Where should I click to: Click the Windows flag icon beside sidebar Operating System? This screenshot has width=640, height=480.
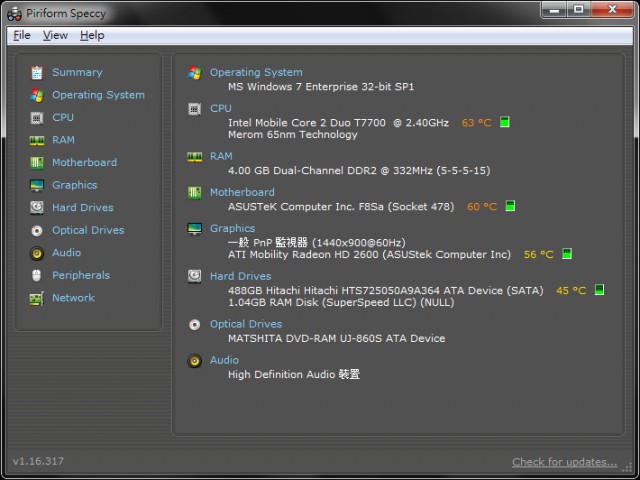point(37,95)
